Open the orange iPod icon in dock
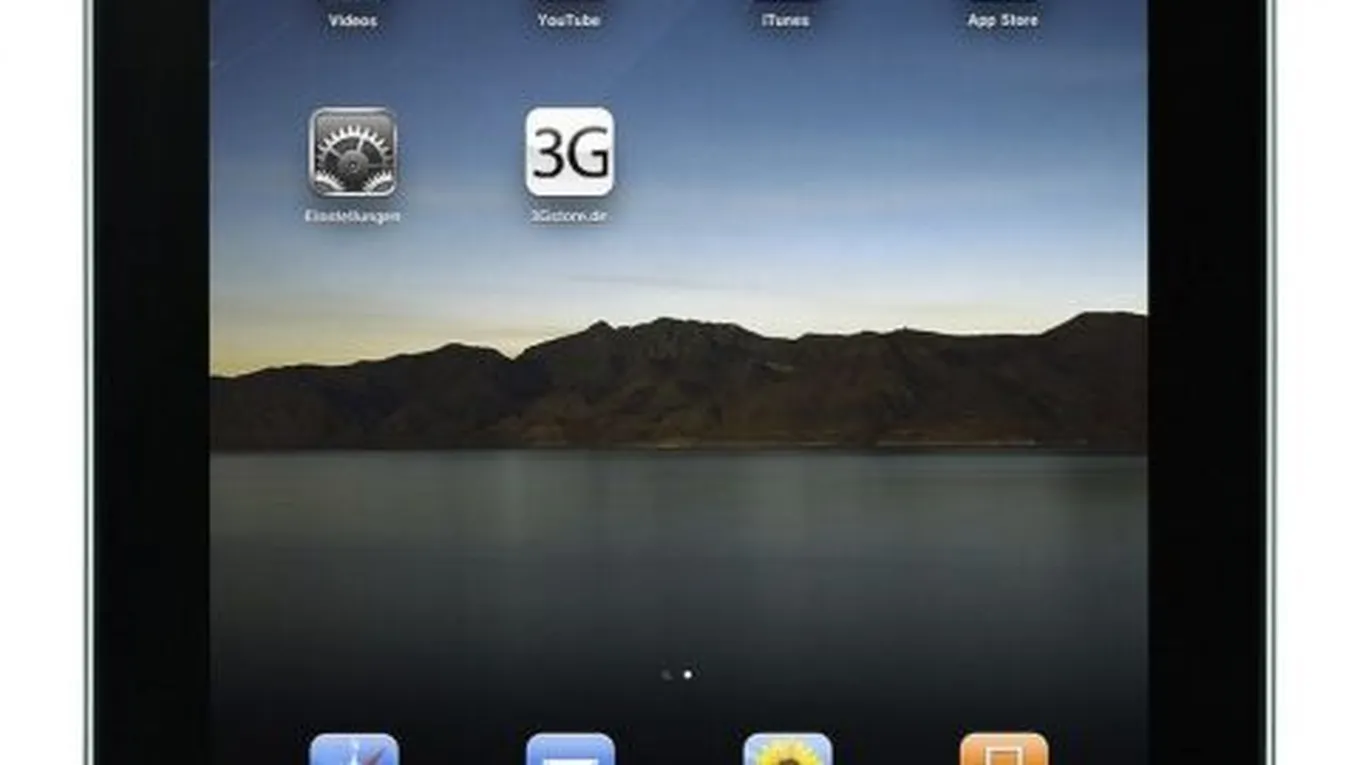 pos(1003,750)
